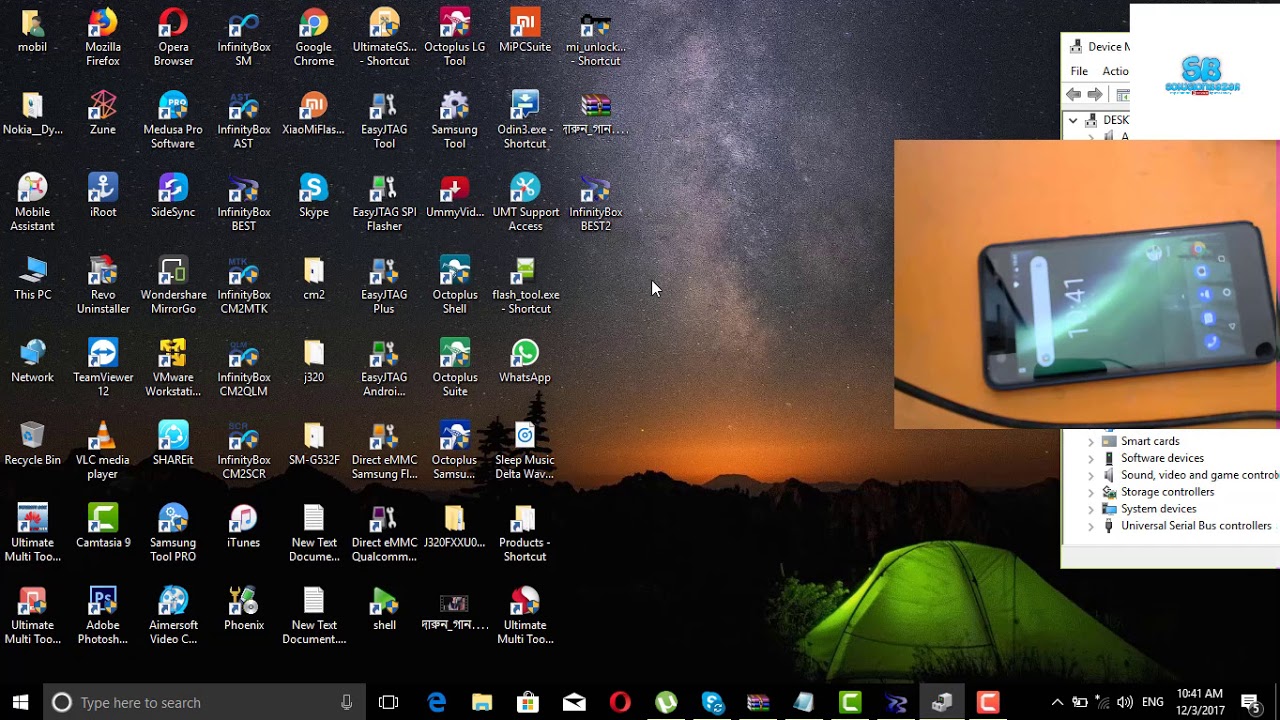
Task: Open the iRoot desktop icon
Action: pyautogui.click(x=103, y=196)
